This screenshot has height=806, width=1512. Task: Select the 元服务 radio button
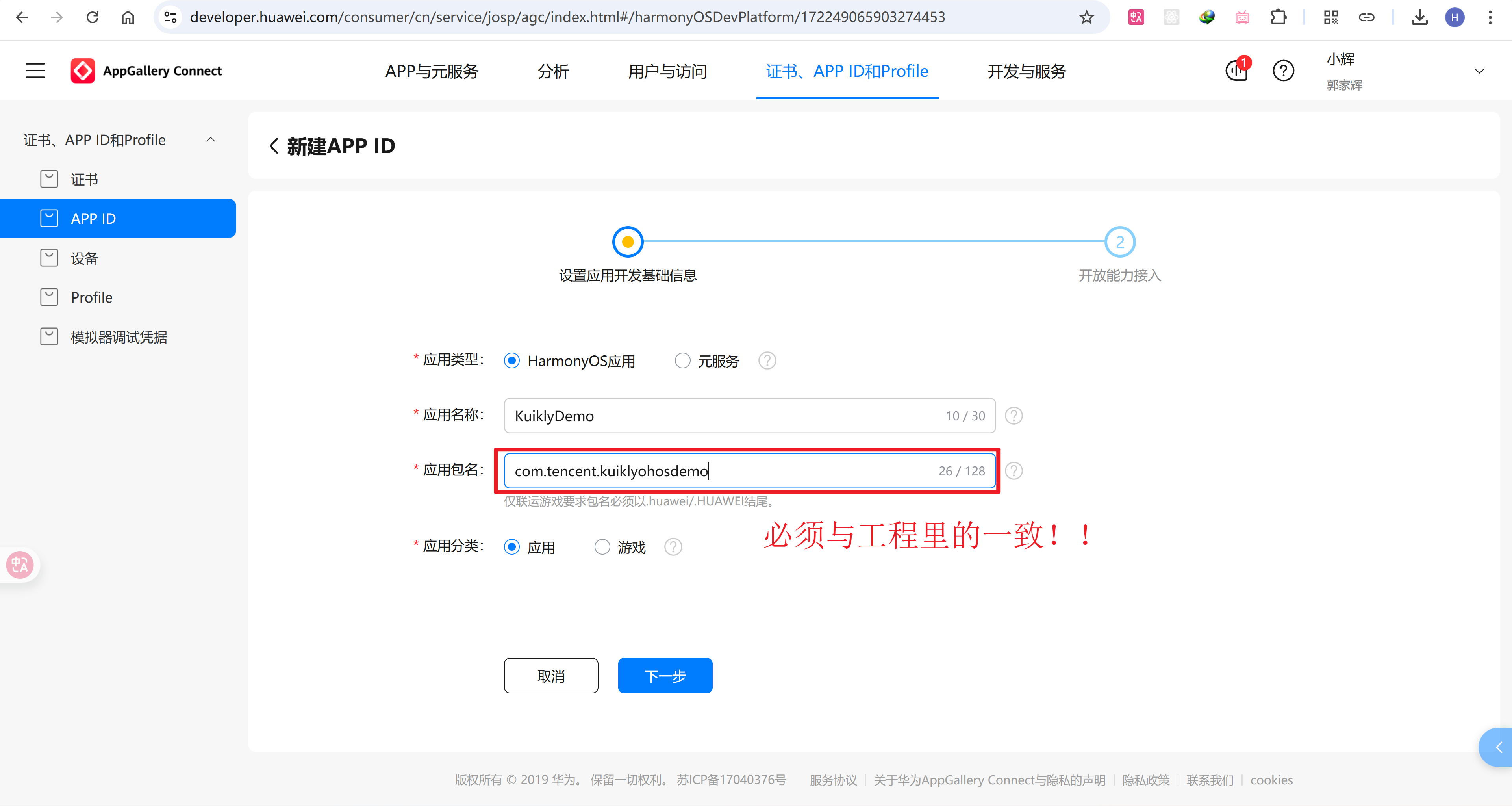(682, 360)
